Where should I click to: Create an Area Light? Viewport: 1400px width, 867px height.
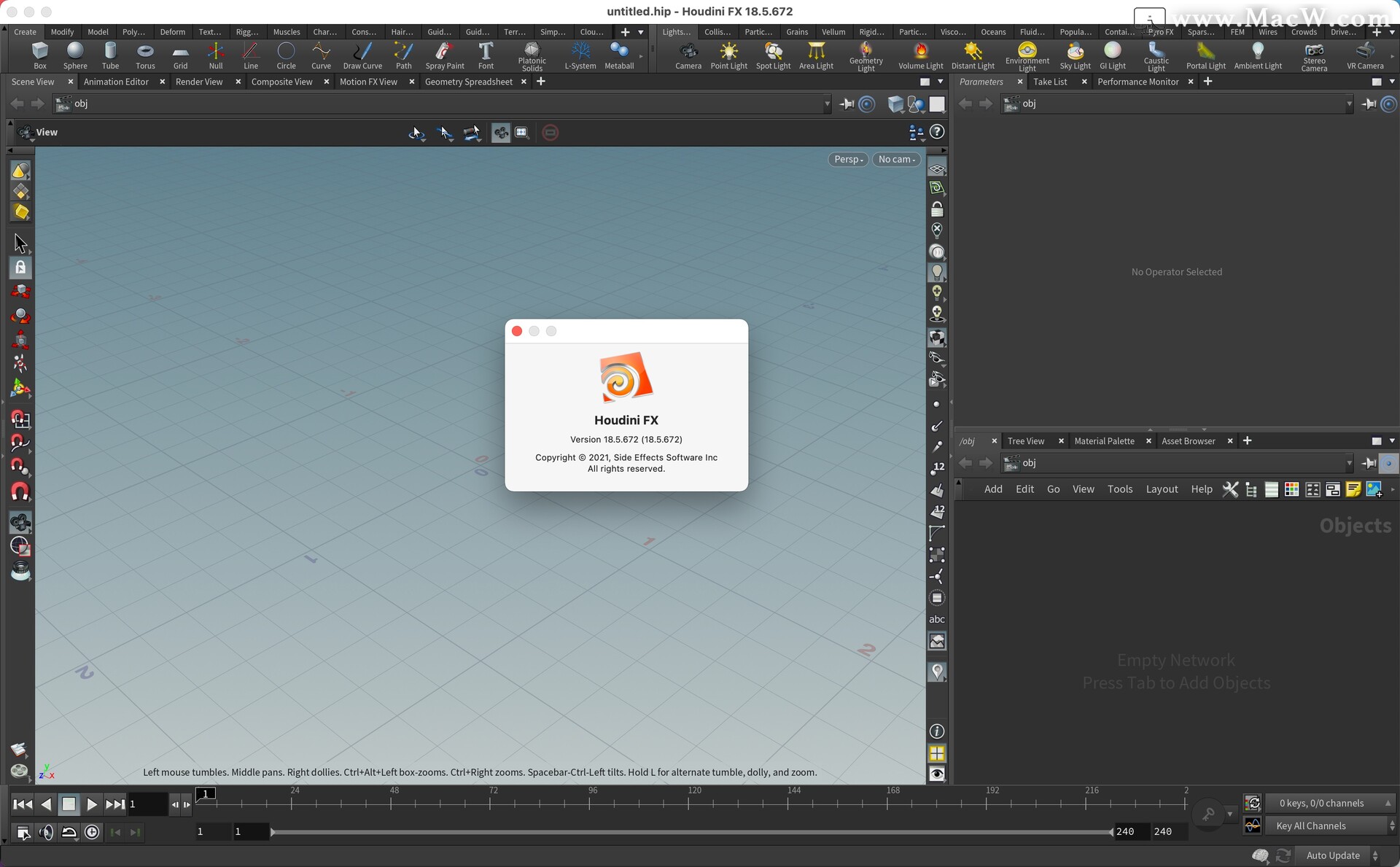(816, 55)
